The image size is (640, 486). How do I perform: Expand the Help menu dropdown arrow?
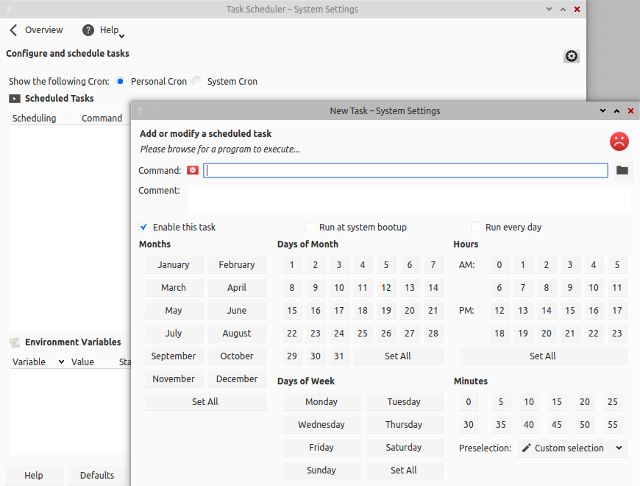point(121,36)
